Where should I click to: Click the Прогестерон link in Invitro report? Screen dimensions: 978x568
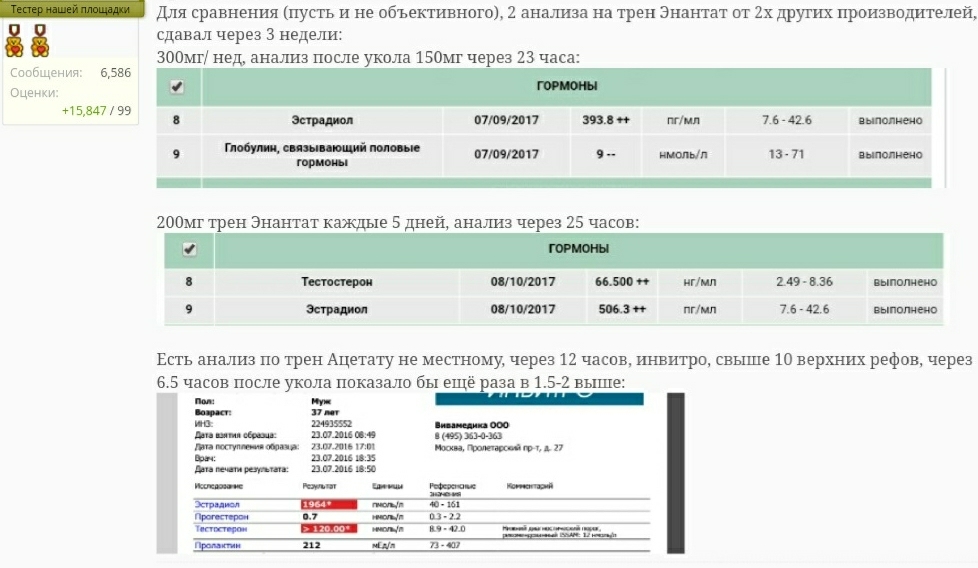(x=221, y=517)
